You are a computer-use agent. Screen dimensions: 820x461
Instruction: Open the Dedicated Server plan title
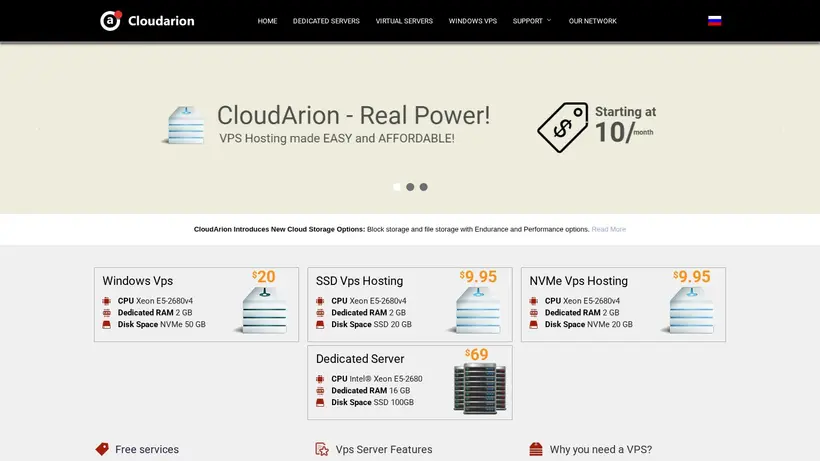coord(360,359)
